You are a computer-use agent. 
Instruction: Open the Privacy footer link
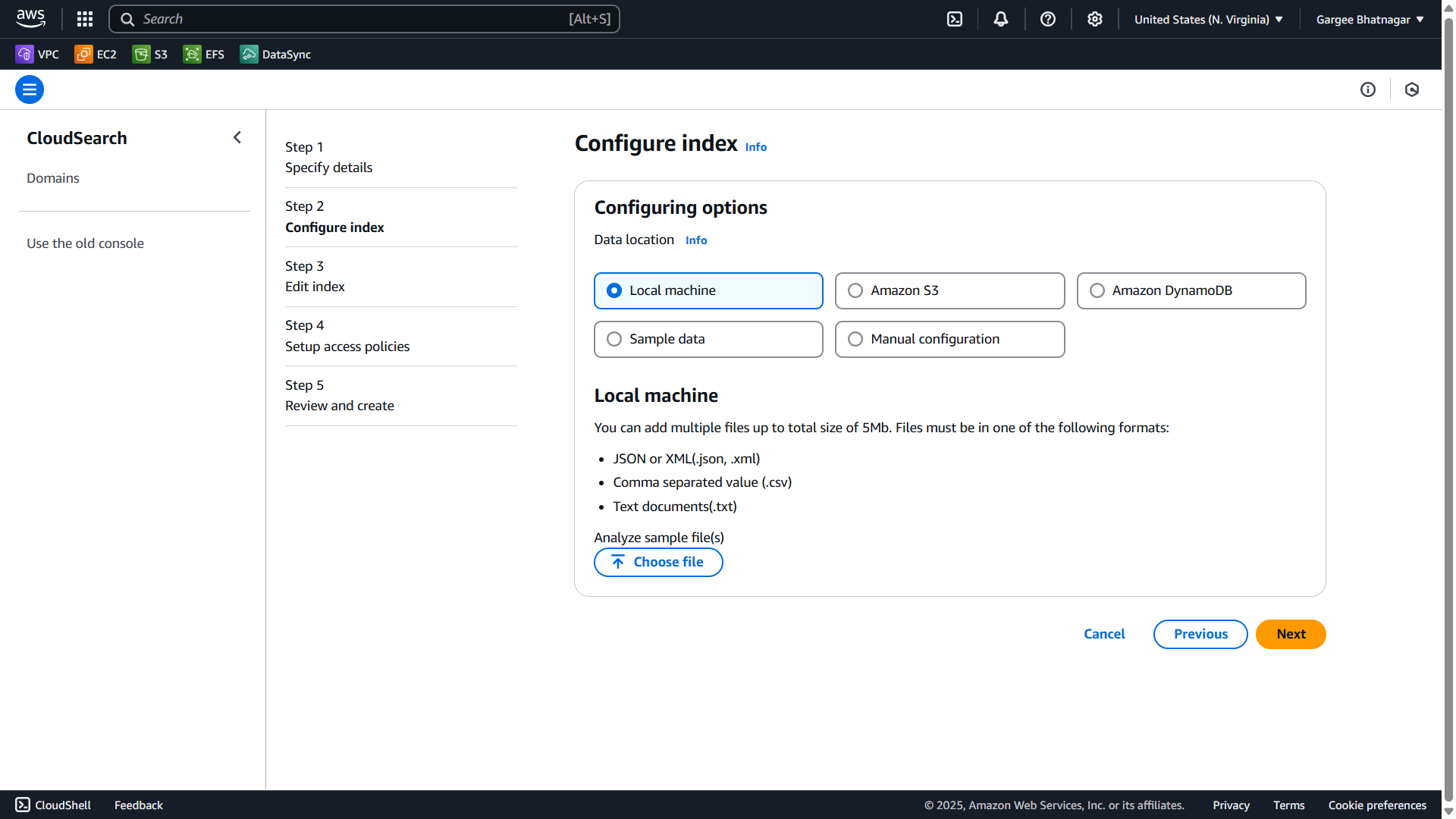click(x=1231, y=805)
